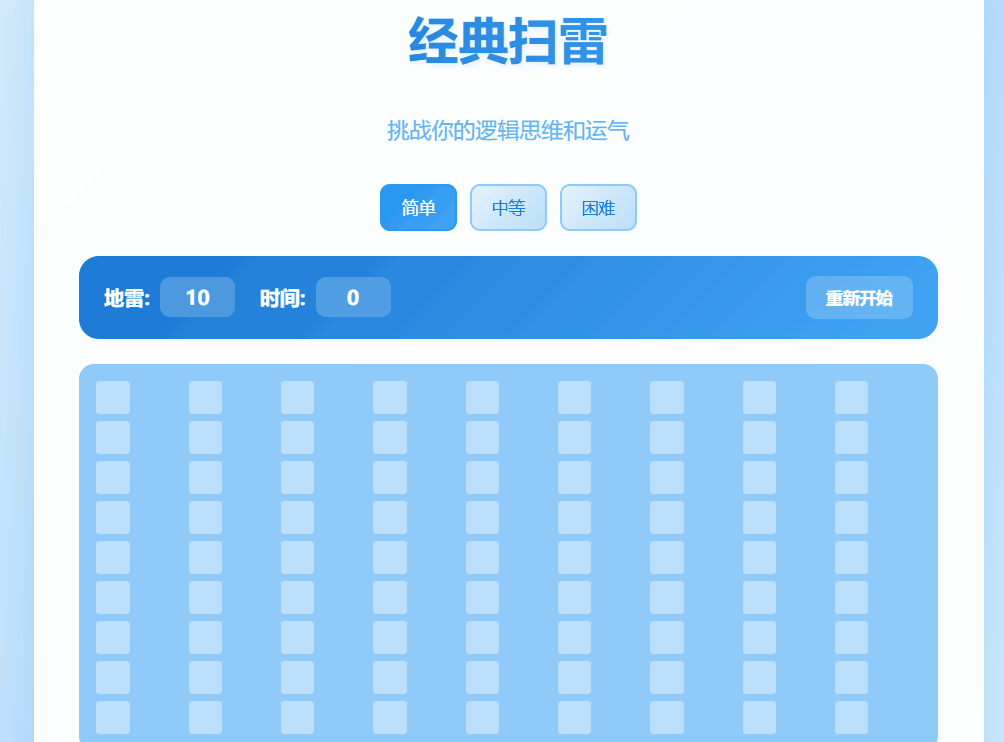Open the cell in row 2, column 7

[667, 437]
